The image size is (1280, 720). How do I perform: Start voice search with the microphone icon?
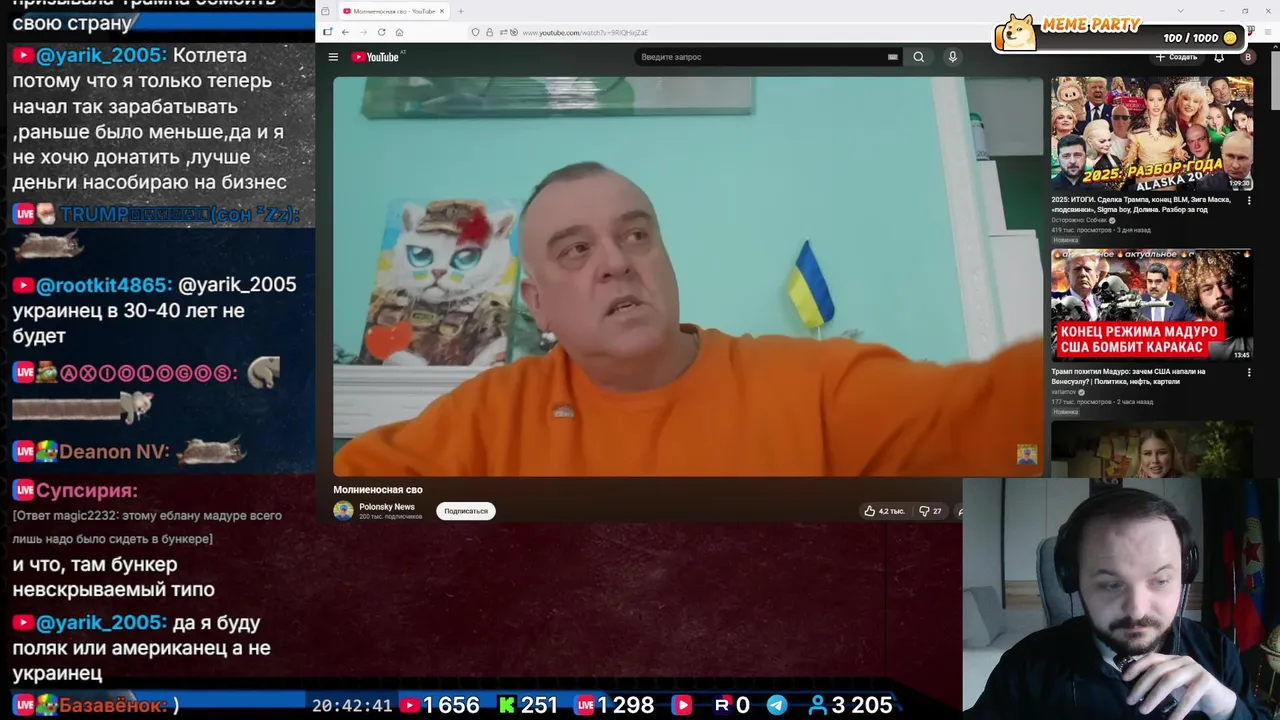coord(952,57)
